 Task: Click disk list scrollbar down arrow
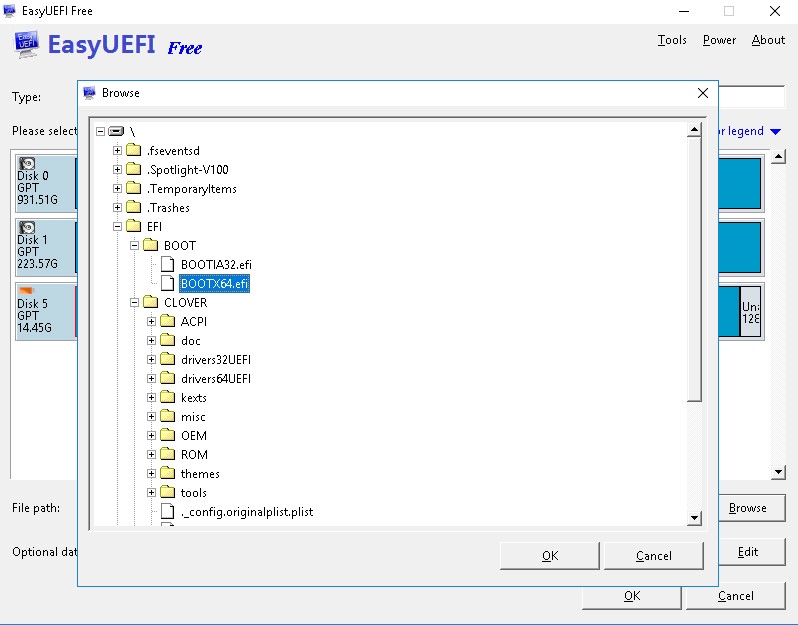pyautogui.click(x=778, y=472)
